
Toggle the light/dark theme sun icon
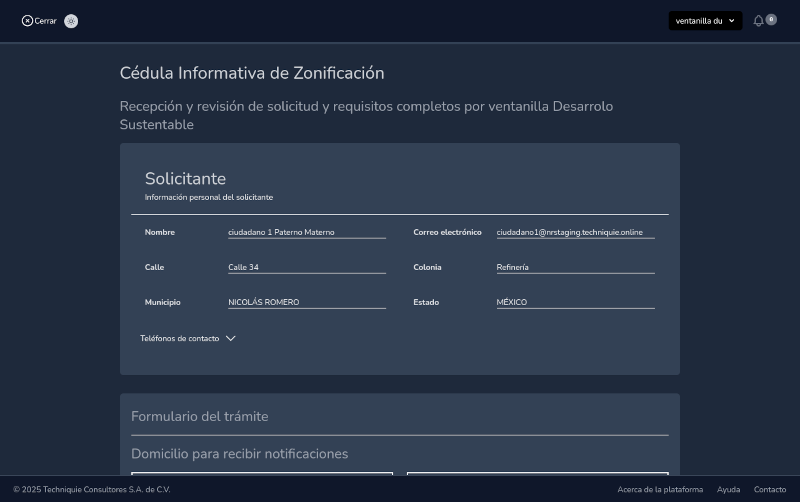pyautogui.click(x=71, y=21)
